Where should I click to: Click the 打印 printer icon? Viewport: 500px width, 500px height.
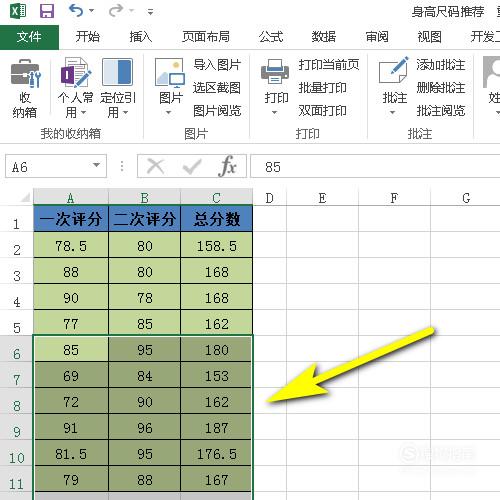click(275, 71)
